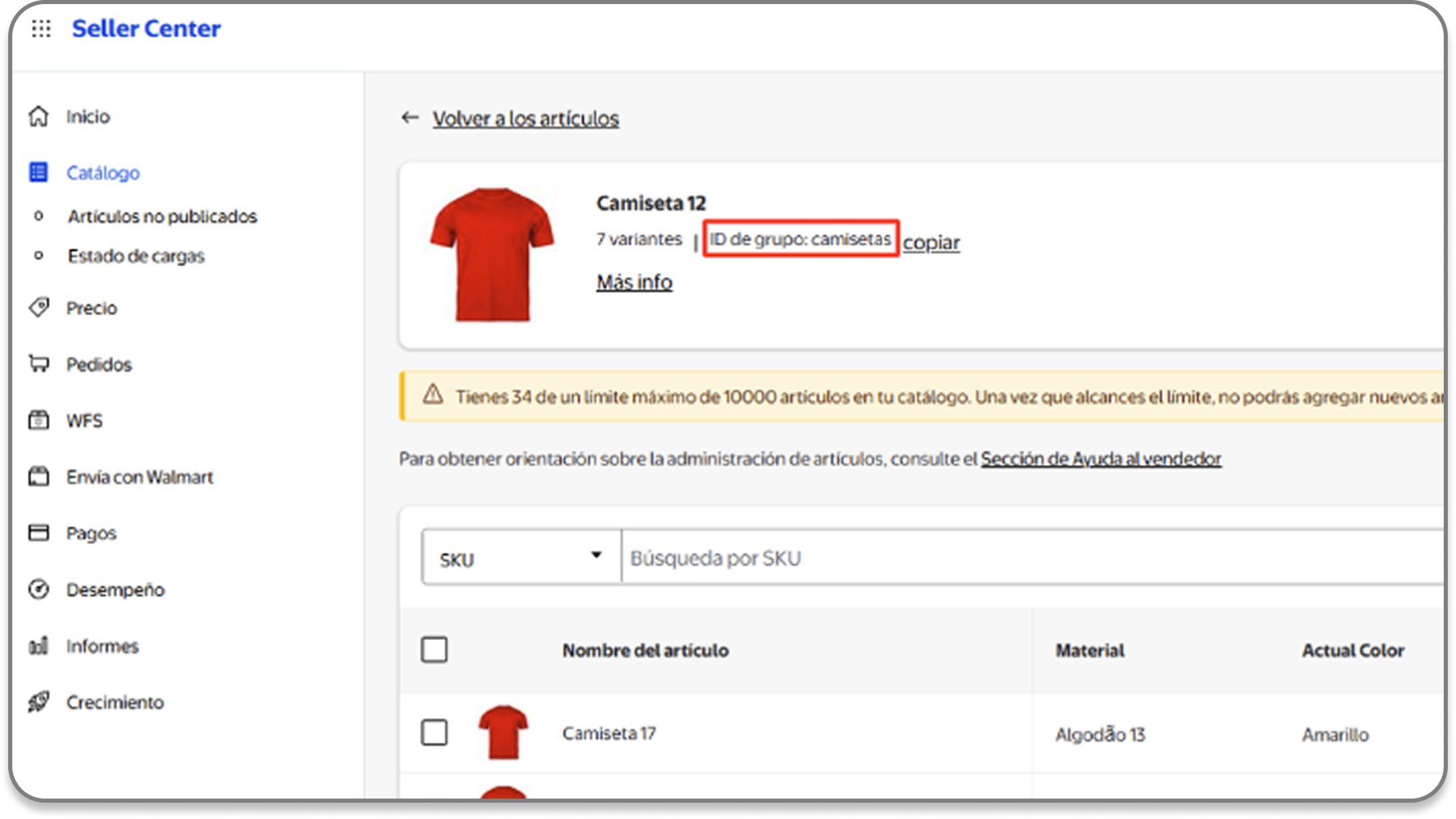Image resolution: width=1456 pixels, height=819 pixels.
Task: Click the Catálogo list icon
Action: click(x=39, y=172)
